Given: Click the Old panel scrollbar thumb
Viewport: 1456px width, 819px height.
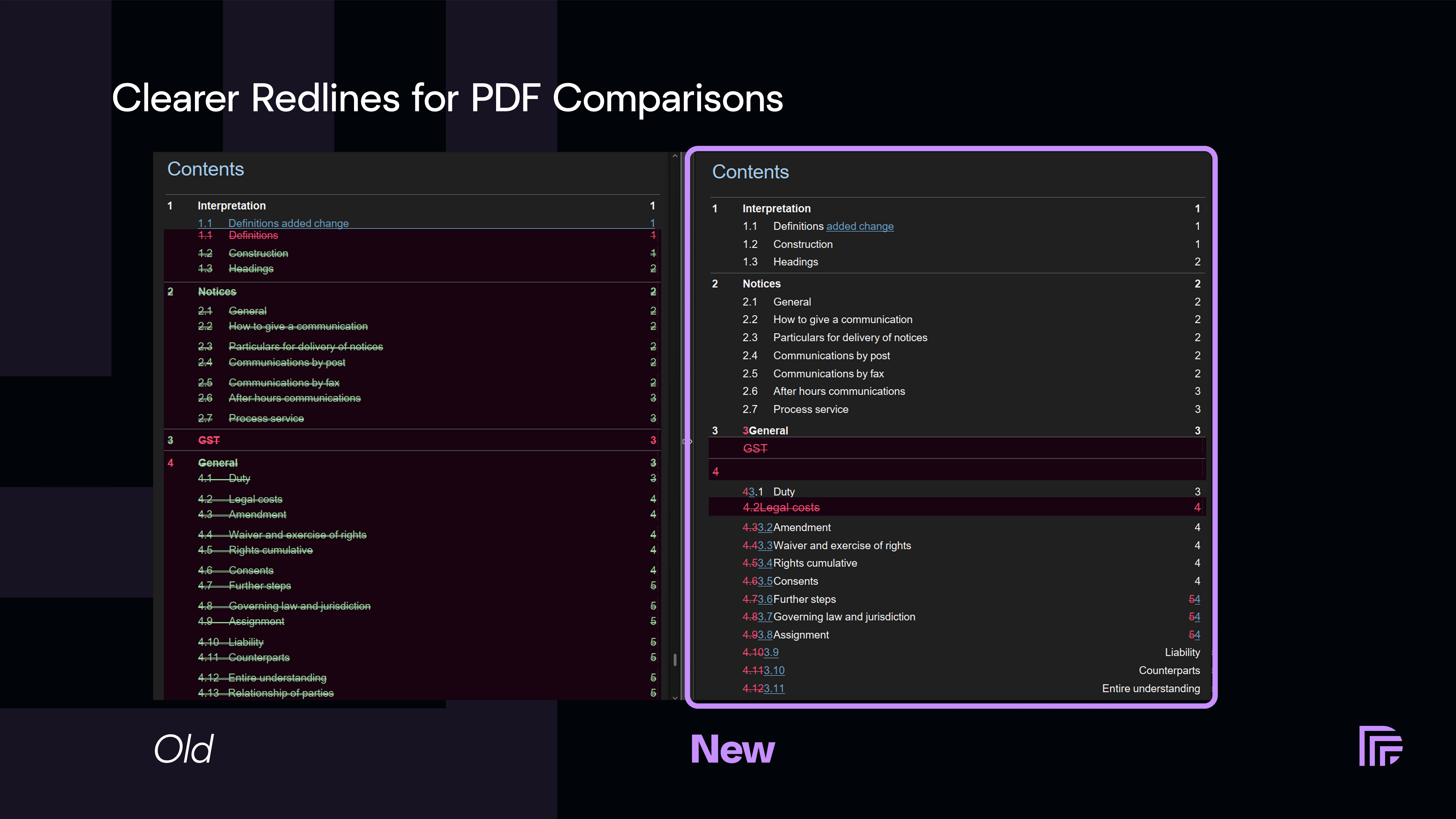Looking at the screenshot, I should [x=675, y=660].
